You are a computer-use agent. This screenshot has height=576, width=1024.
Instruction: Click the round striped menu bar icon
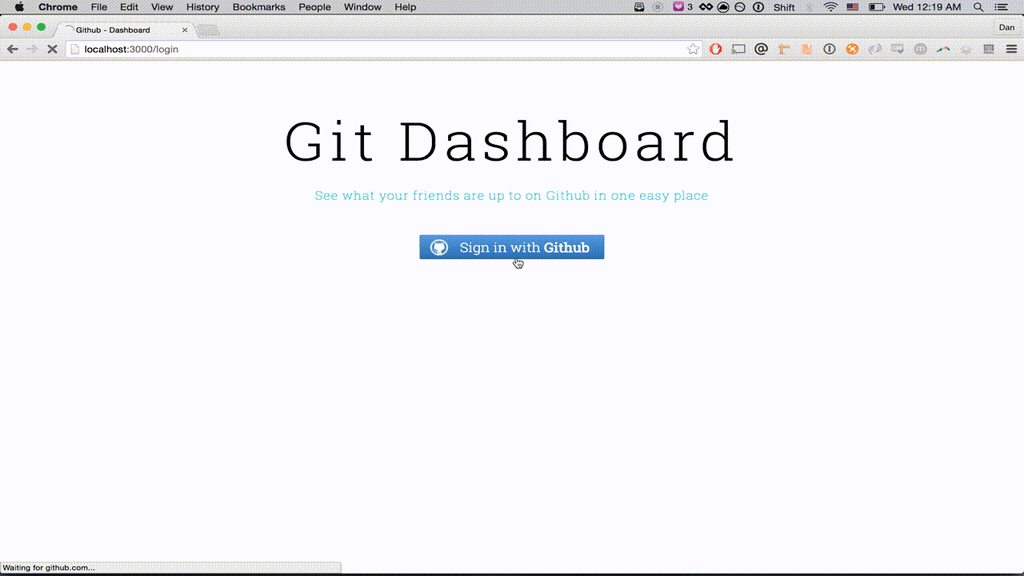740,7
